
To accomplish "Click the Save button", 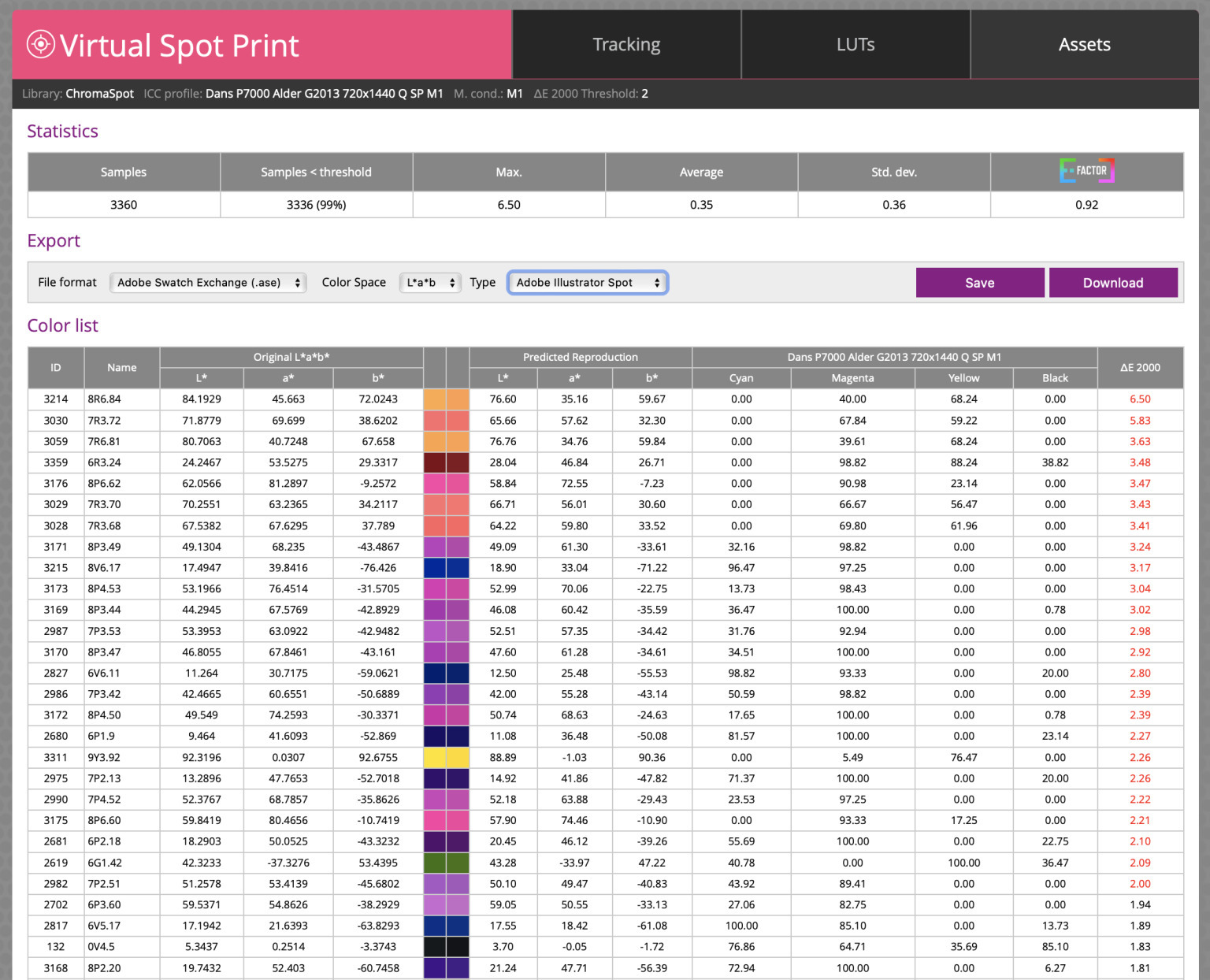I will pos(980,283).
